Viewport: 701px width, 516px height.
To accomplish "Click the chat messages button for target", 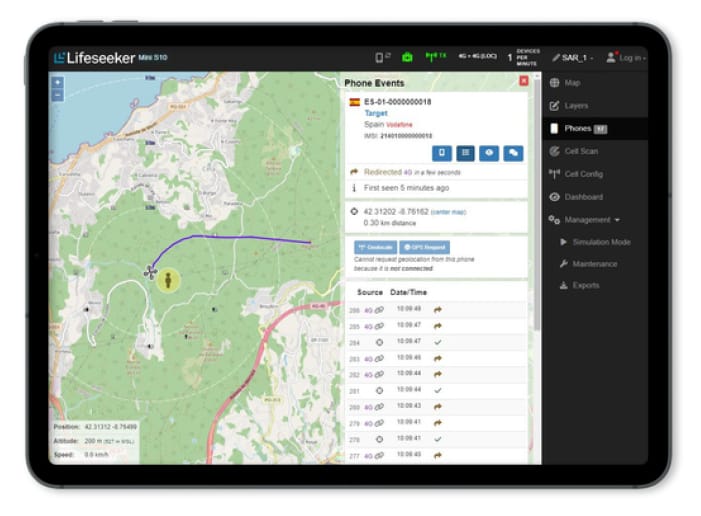I will coord(513,153).
